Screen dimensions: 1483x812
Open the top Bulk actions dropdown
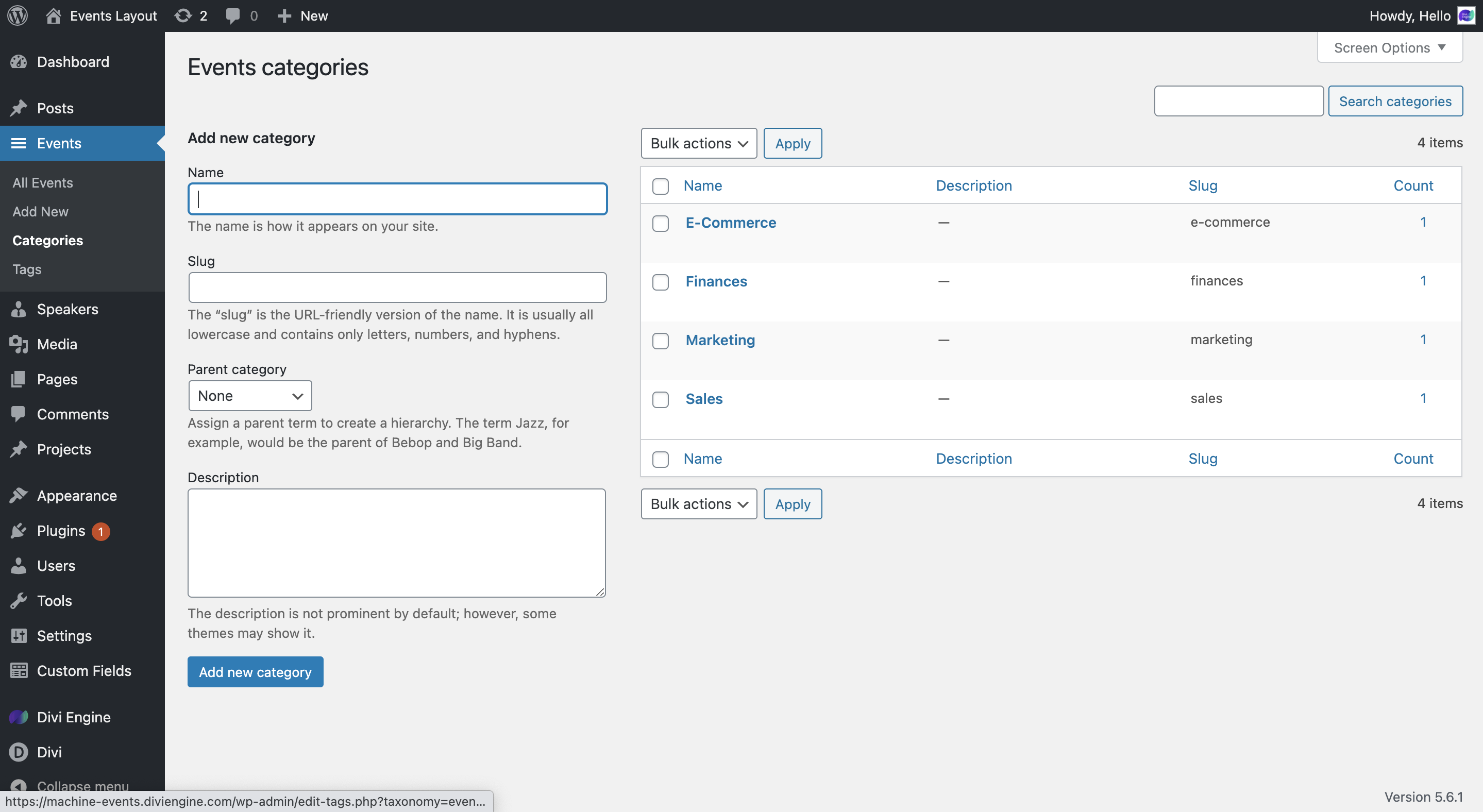698,143
